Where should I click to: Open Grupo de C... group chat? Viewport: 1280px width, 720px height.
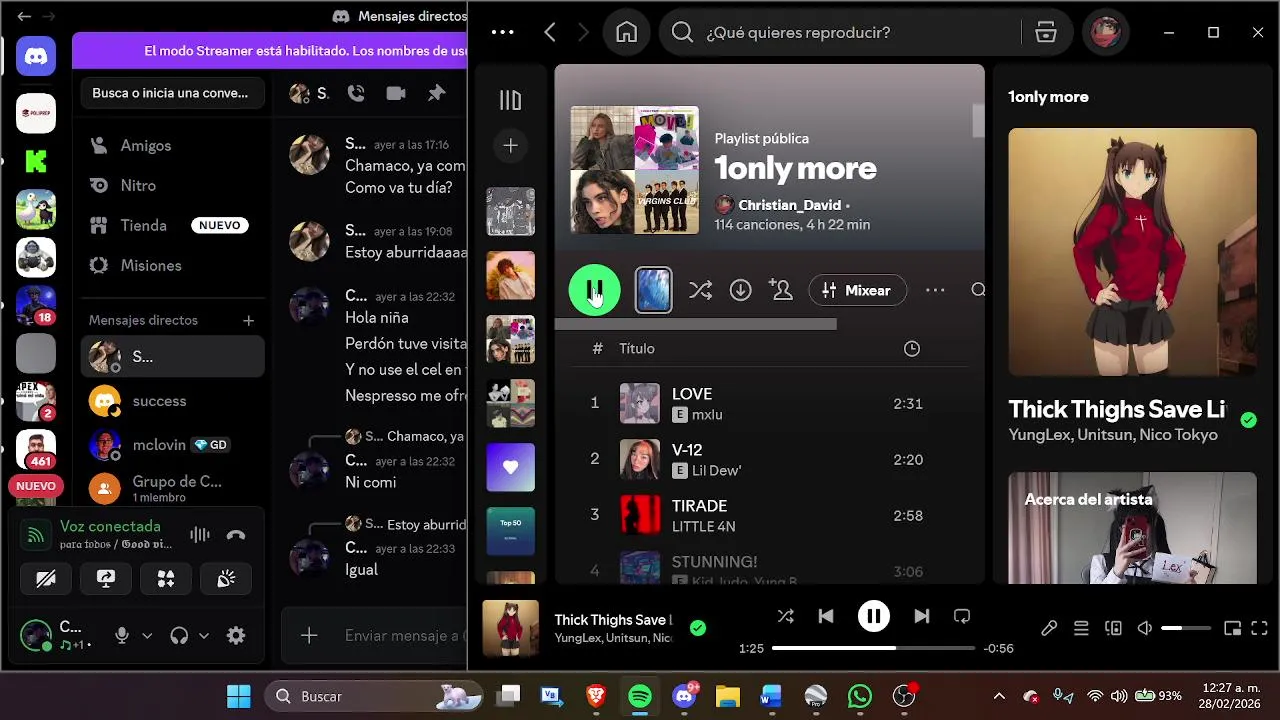[x=172, y=488]
